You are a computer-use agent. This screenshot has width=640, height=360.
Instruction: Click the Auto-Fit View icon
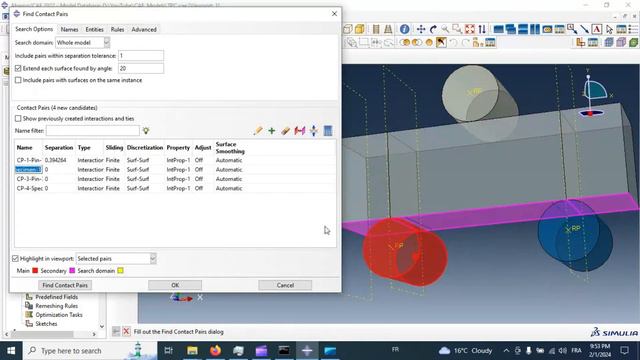point(470,29)
